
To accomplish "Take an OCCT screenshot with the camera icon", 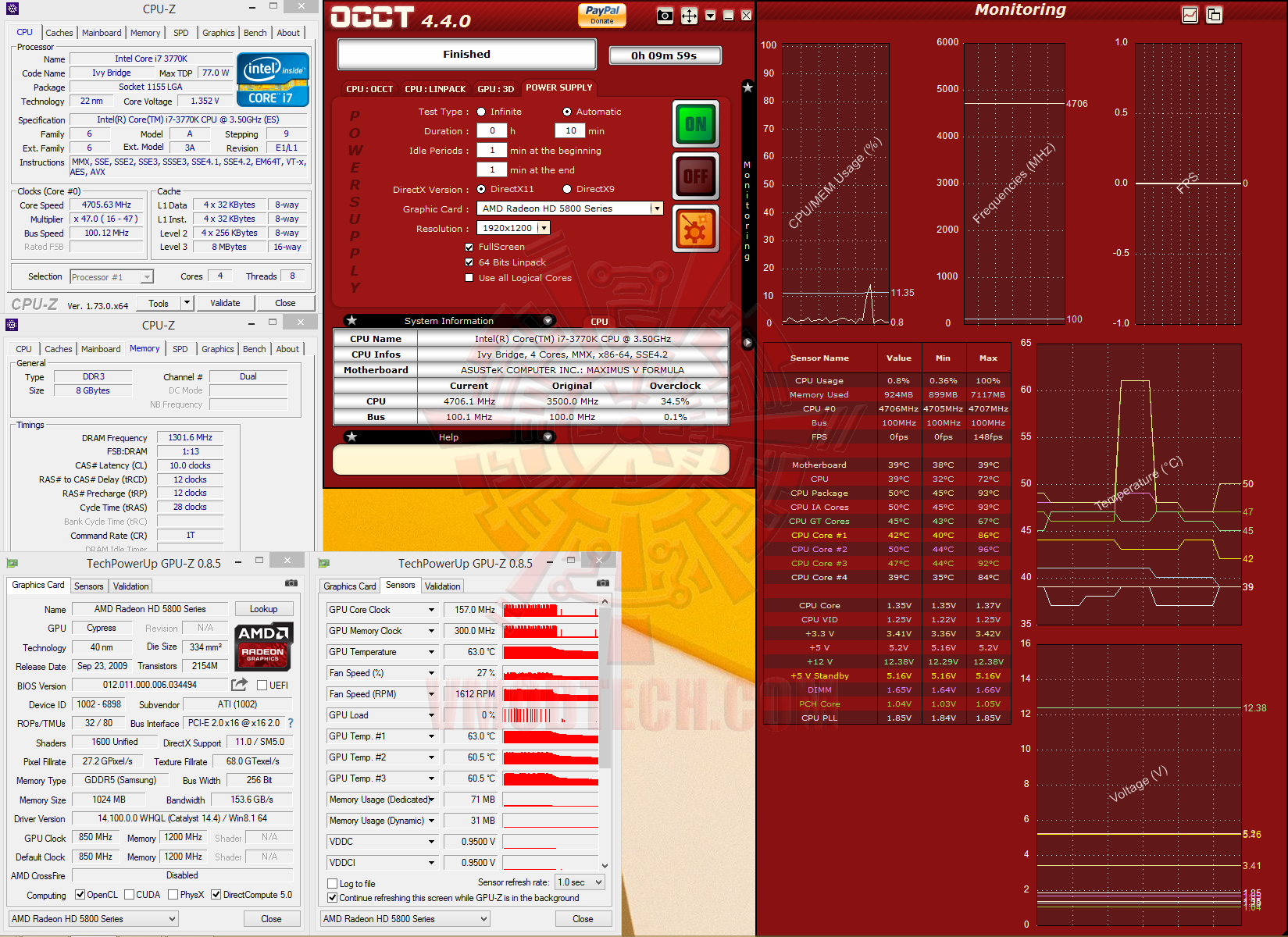I will [665, 16].
